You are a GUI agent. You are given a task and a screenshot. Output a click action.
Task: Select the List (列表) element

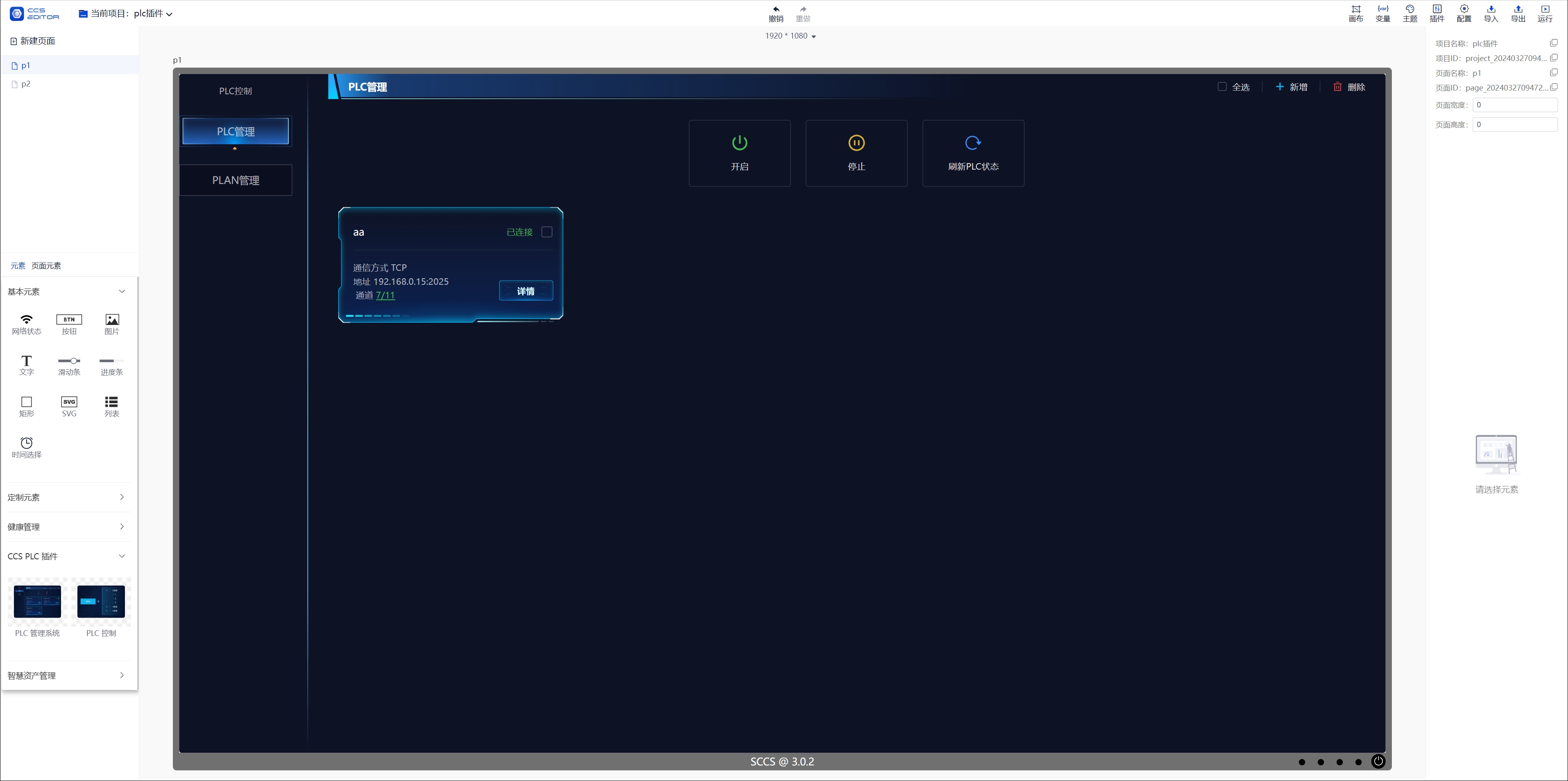point(112,406)
